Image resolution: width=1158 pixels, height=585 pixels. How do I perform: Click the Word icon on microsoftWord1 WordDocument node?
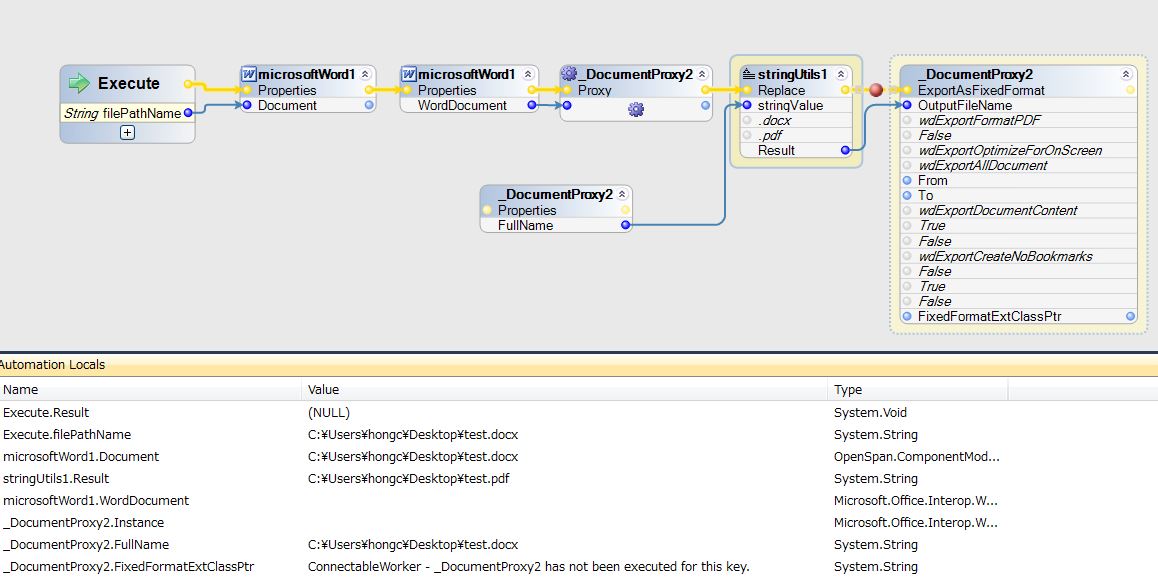pyautogui.click(x=408, y=75)
